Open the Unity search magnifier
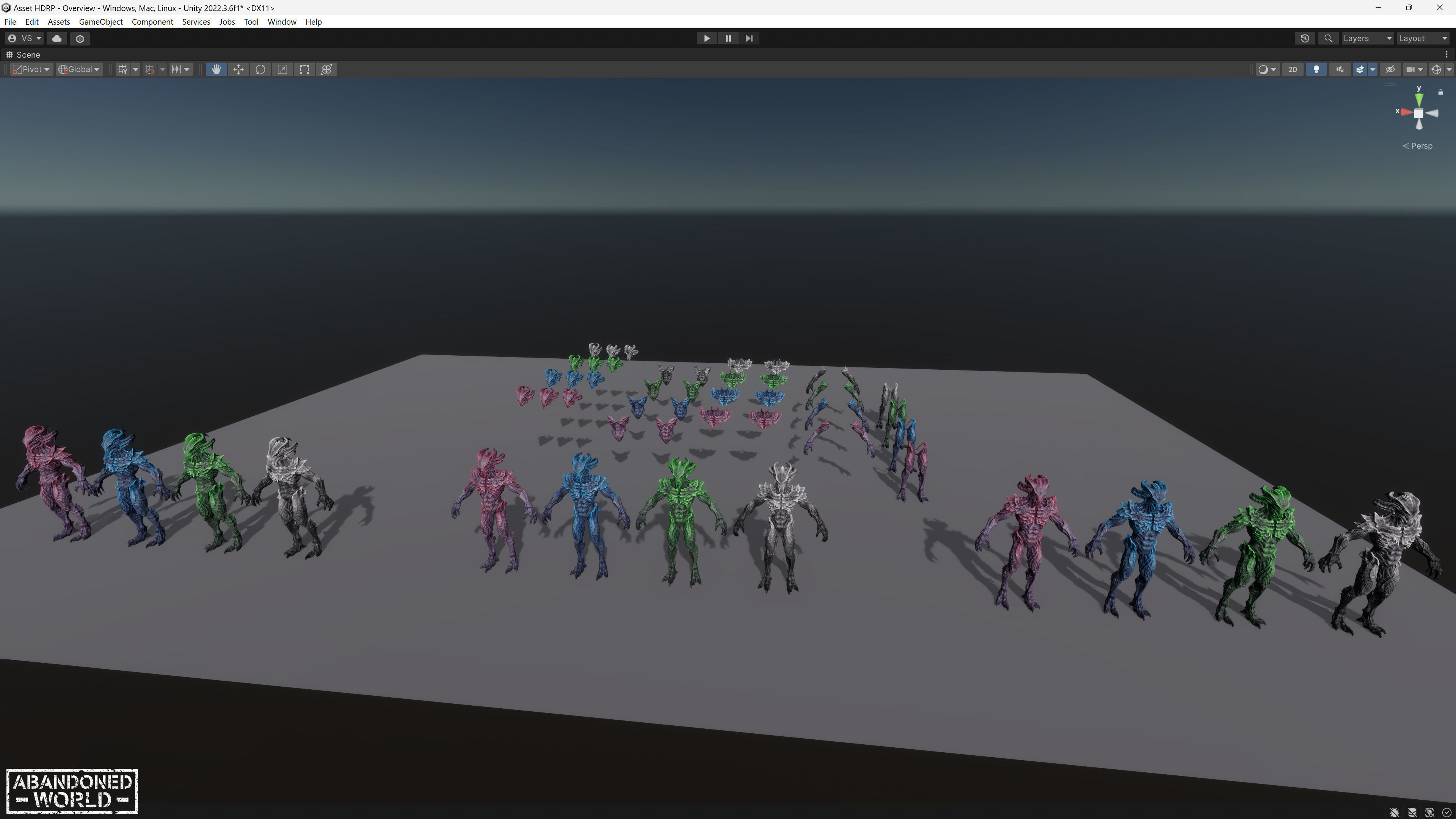 coord(1328,38)
